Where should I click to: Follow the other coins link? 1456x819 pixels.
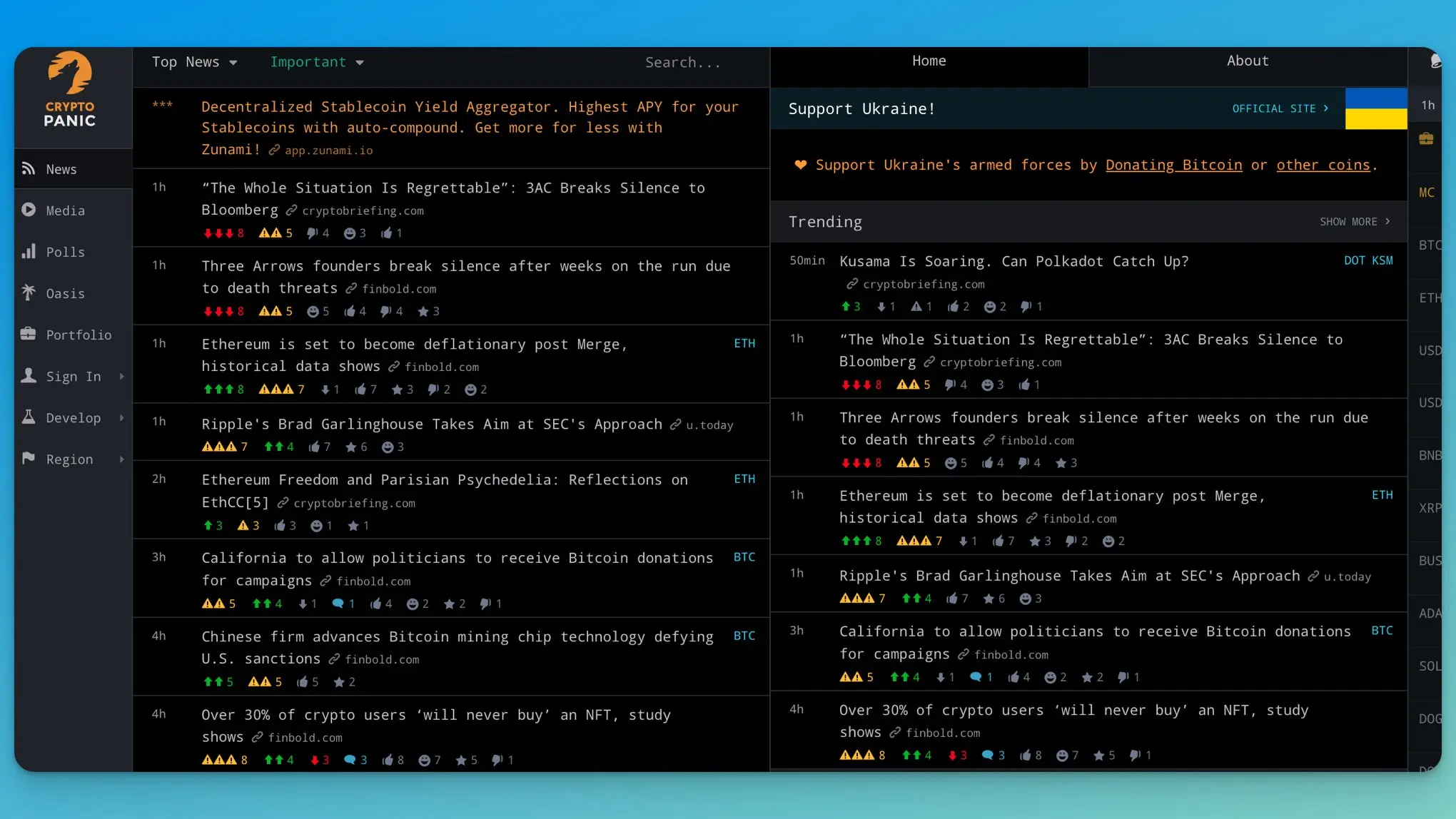(1323, 165)
